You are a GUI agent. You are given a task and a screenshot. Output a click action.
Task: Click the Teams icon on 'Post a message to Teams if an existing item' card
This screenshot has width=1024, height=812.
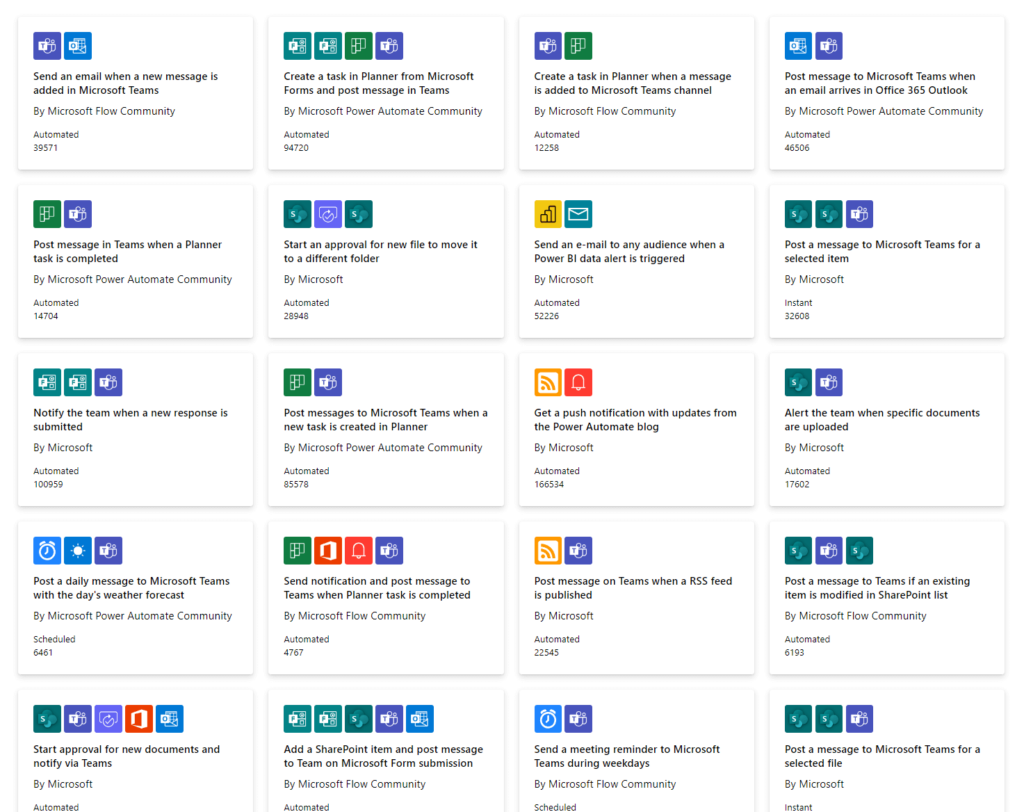pos(829,551)
